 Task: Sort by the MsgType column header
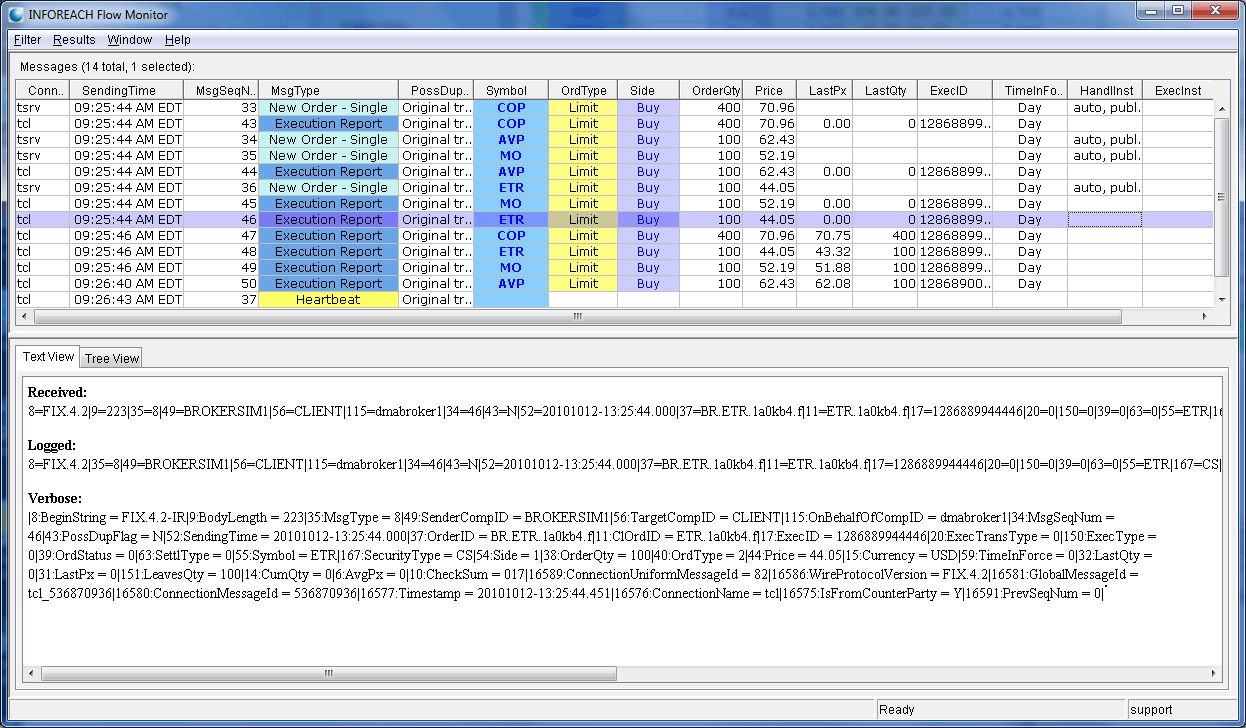pos(328,90)
